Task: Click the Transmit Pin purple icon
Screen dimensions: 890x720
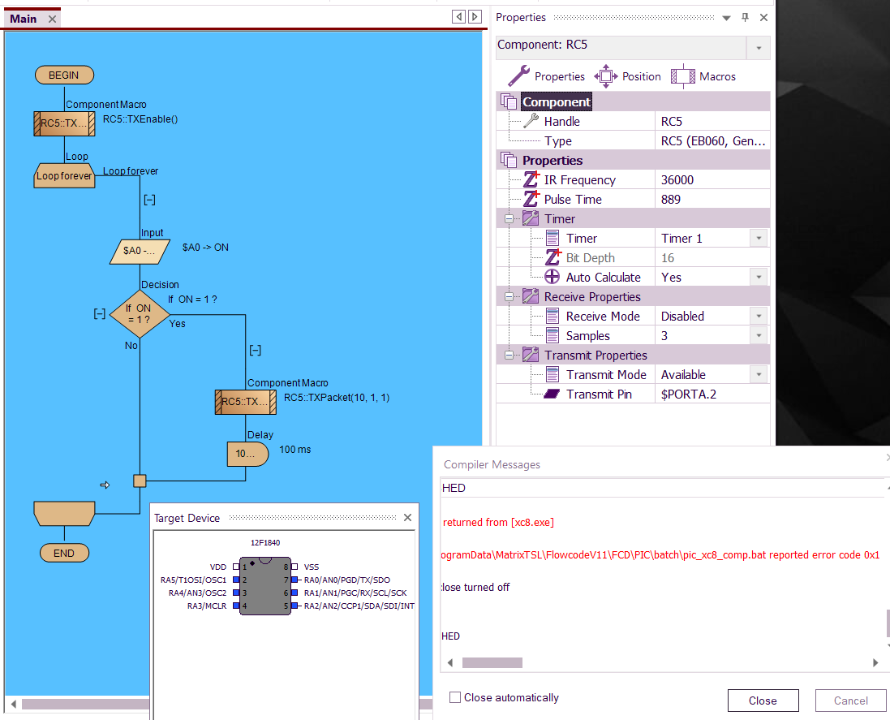Action: pos(552,394)
